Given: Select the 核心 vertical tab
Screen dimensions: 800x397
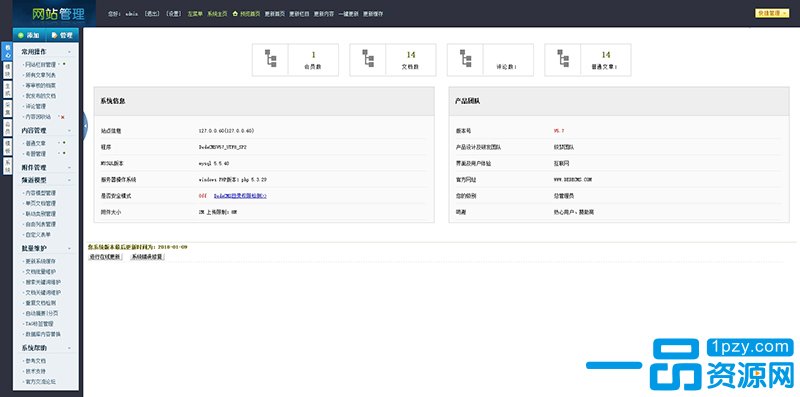Looking at the screenshot, I should click(x=7, y=51).
